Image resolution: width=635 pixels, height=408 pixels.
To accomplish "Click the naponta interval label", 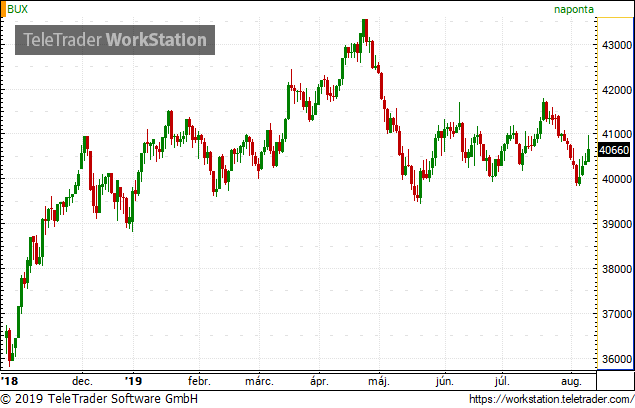I will click(x=574, y=9).
